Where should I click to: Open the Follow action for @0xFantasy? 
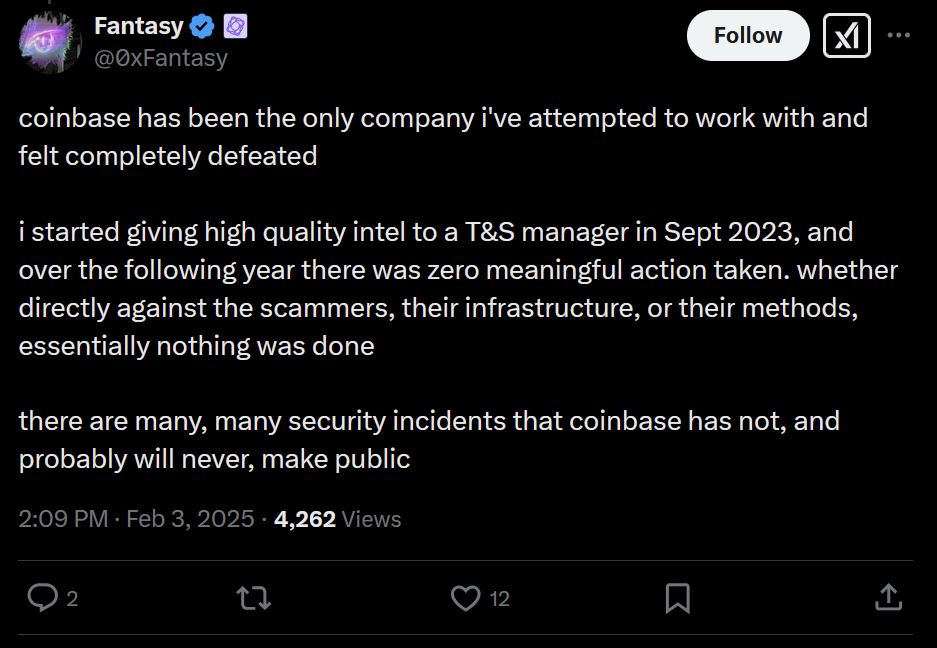coord(747,34)
